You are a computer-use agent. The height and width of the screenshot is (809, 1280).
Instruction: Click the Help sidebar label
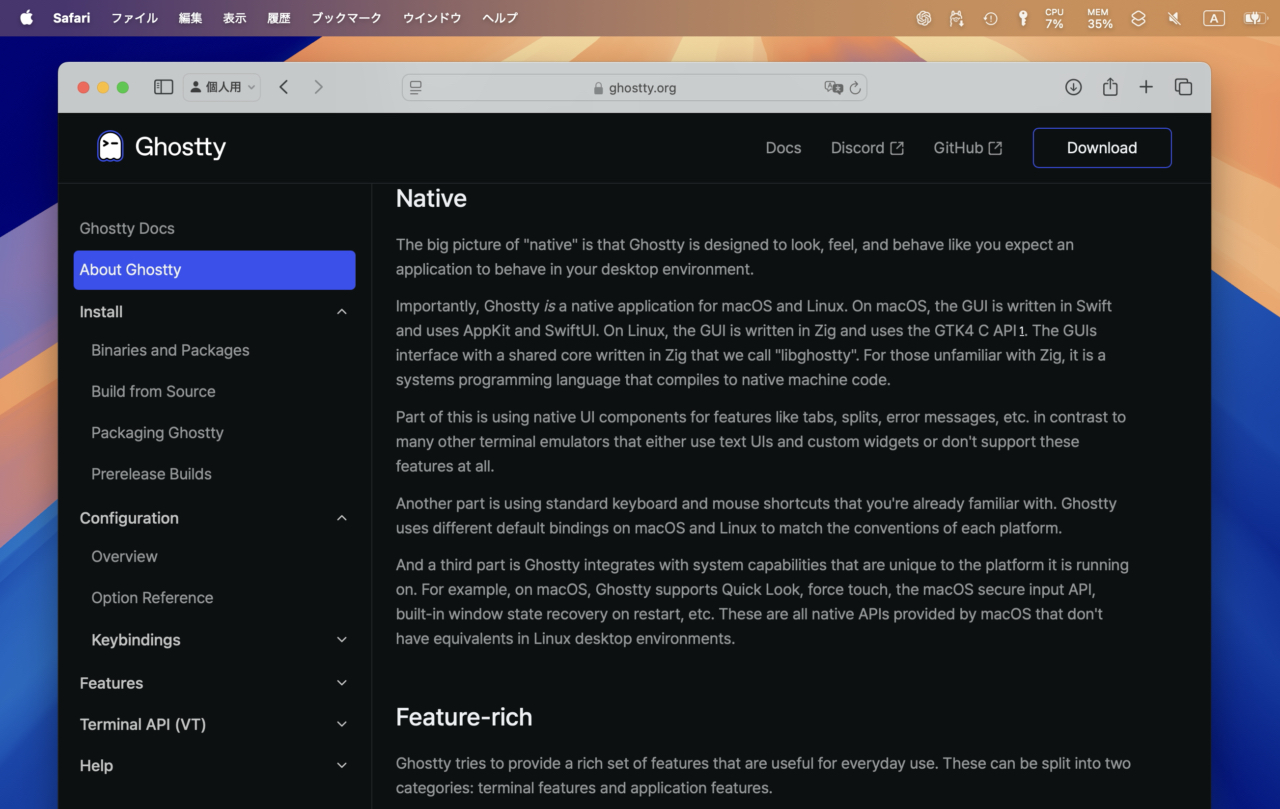tap(96, 765)
